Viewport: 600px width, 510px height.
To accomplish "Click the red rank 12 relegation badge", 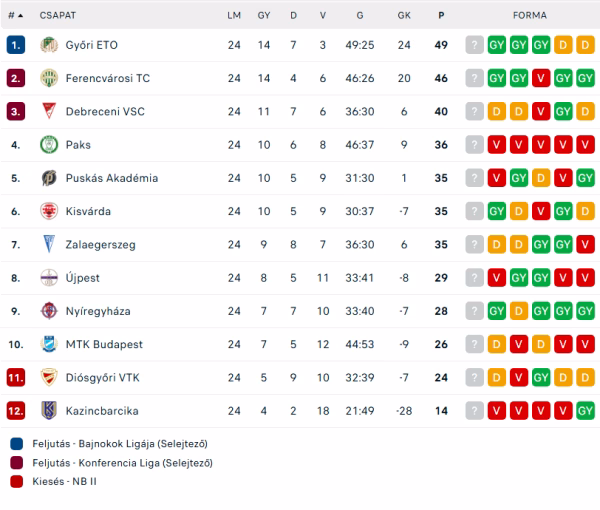I will coord(15,410).
